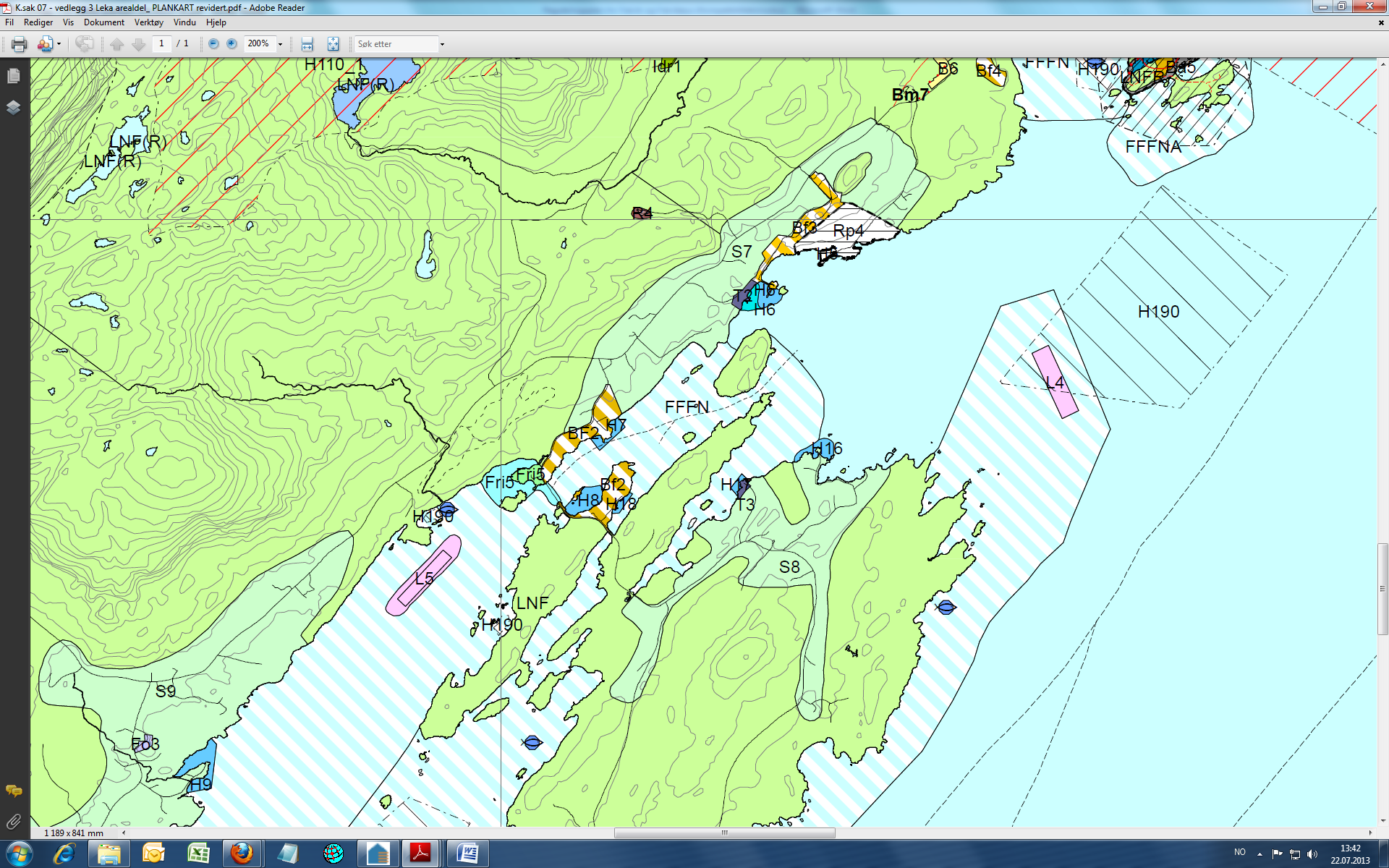This screenshot has width=1389, height=868.
Task: Select the fit full page icon
Action: point(333,44)
